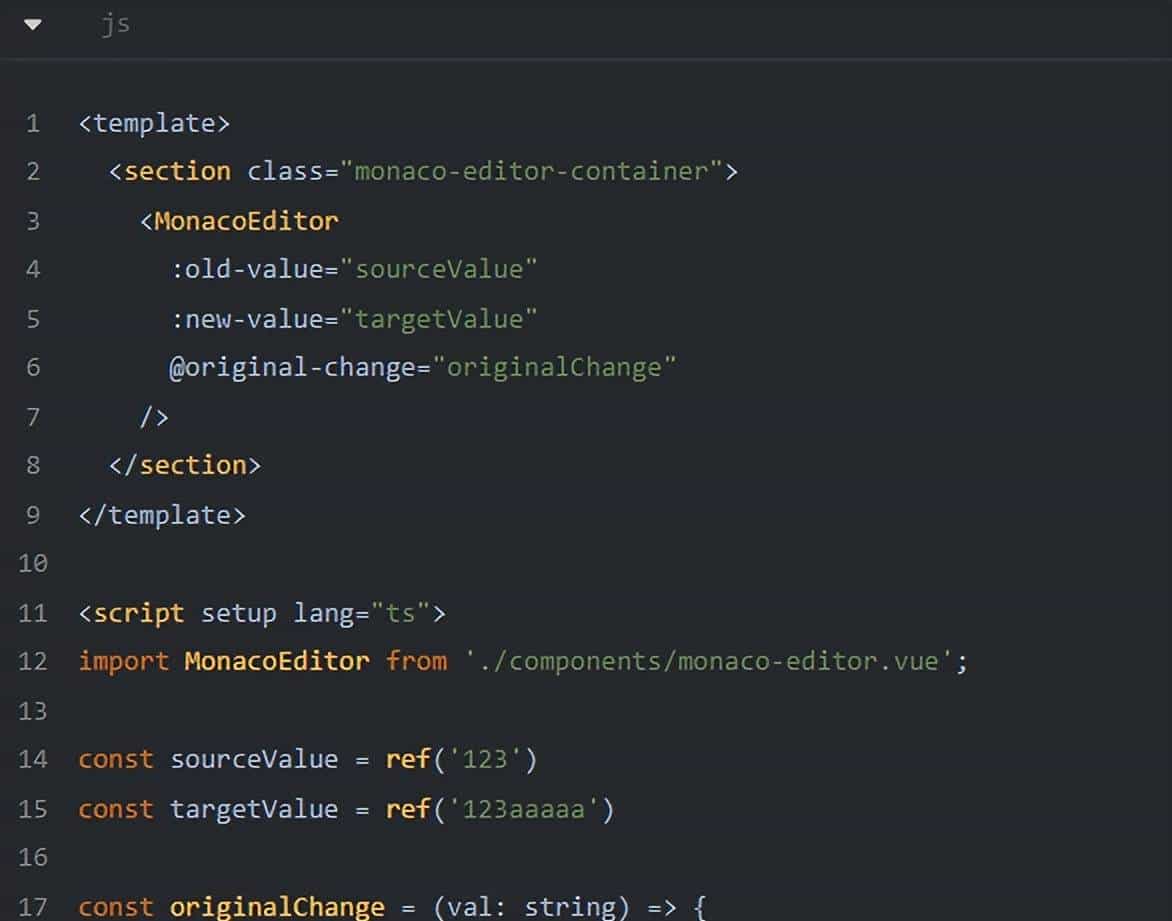Click 'originalChange' declaration on line 17
Screen dimensions: 1172x921
pos(277,908)
